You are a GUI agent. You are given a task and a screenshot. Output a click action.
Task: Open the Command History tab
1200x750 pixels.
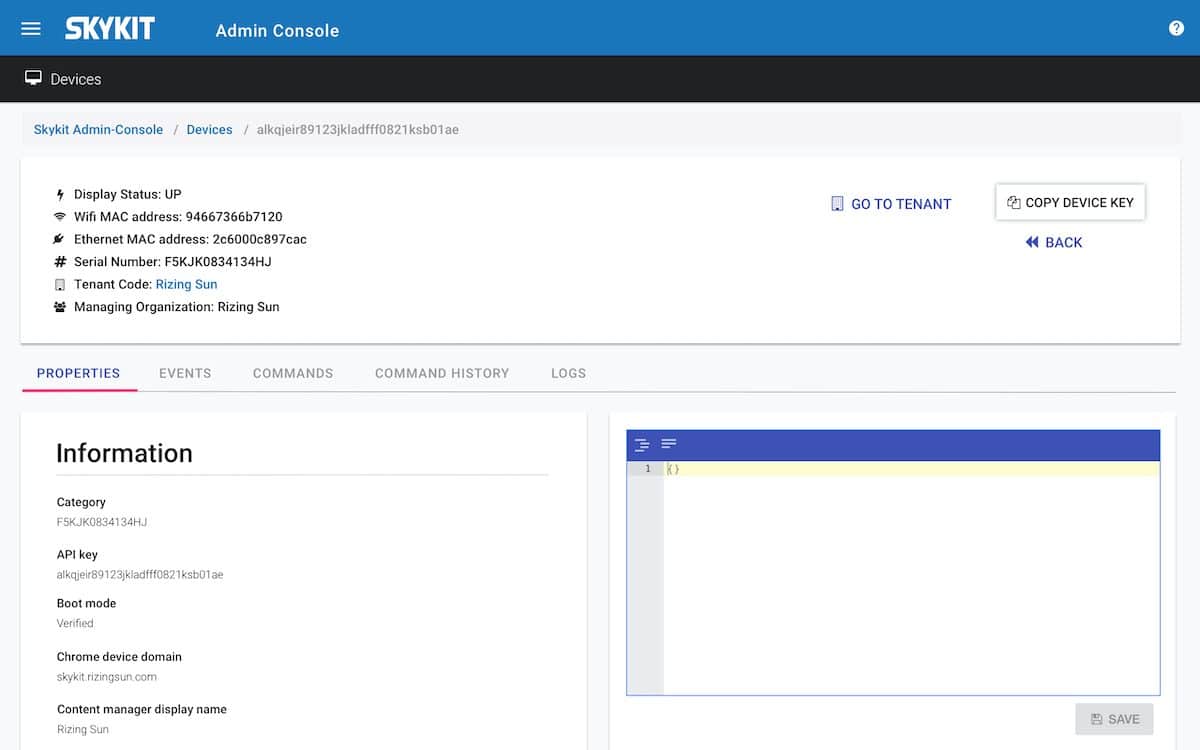(x=442, y=373)
